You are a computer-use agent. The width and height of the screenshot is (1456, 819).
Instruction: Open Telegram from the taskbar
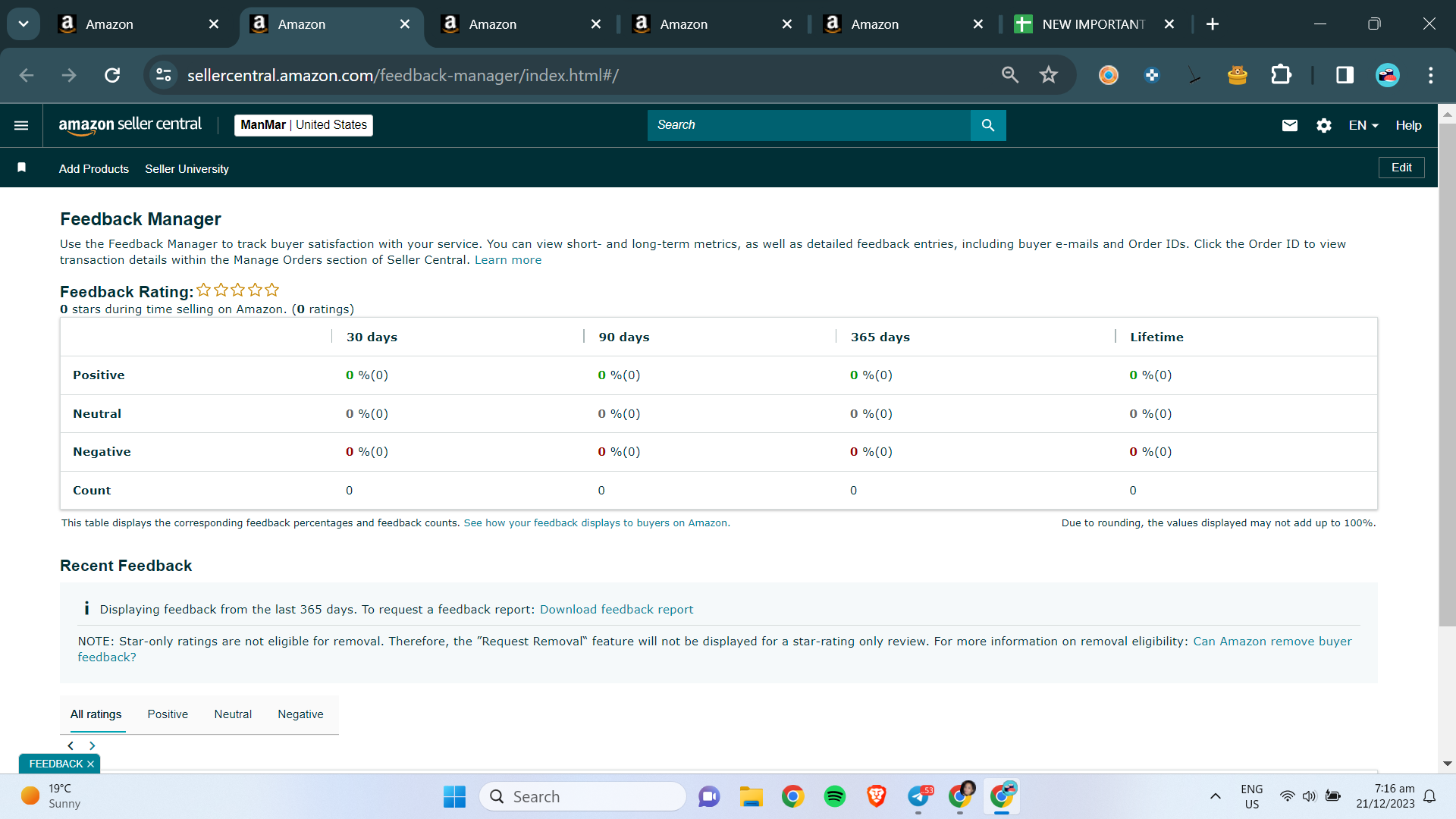(x=918, y=796)
